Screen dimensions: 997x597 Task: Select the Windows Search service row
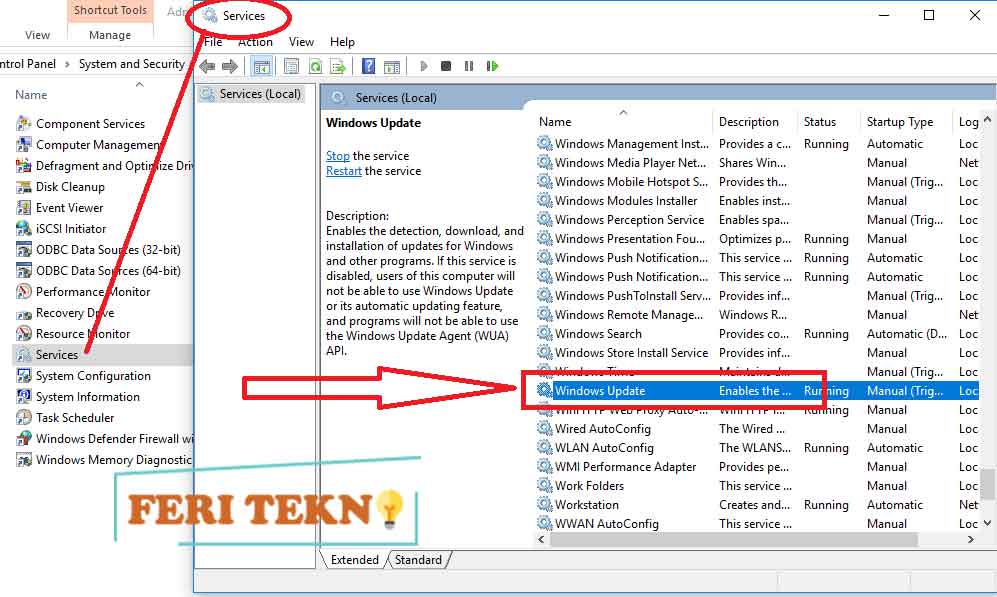point(757,334)
